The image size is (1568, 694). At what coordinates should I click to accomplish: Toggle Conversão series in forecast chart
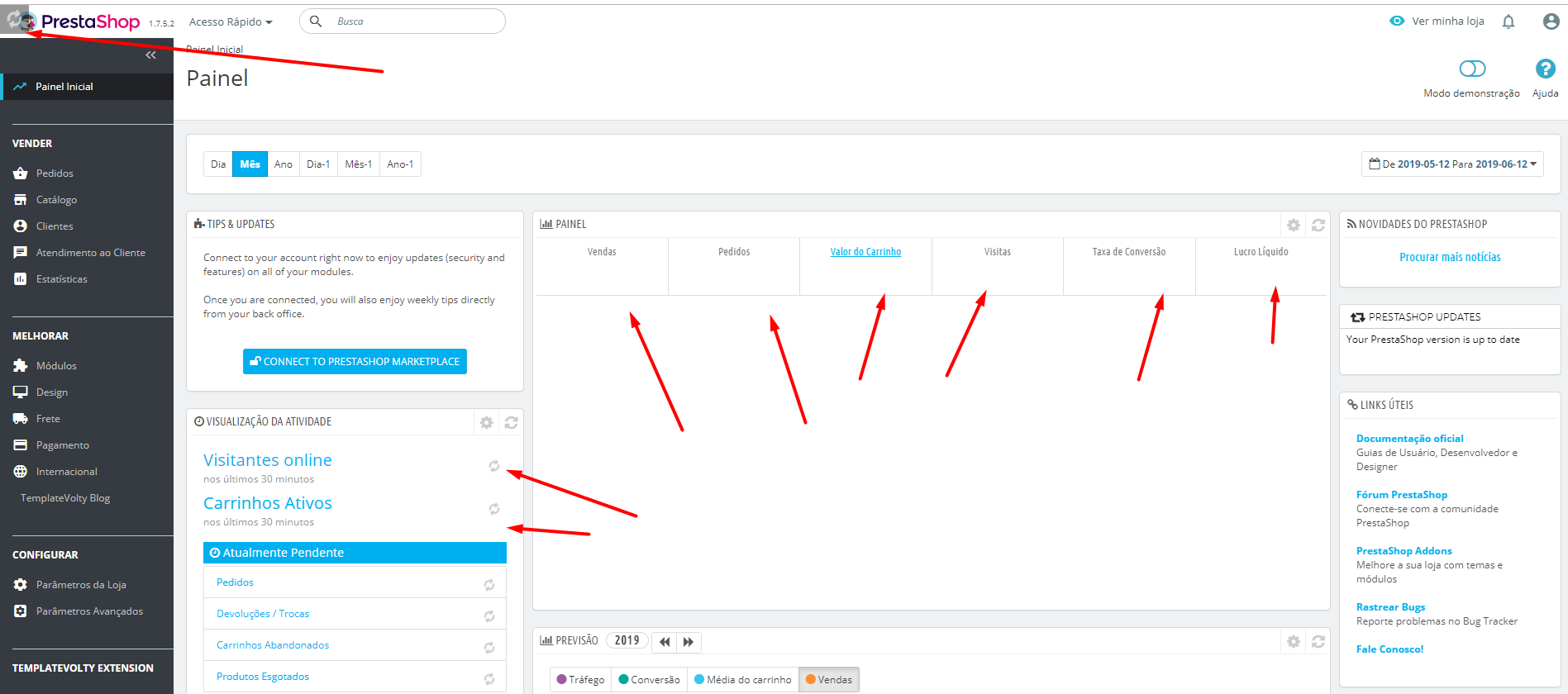[x=649, y=680]
